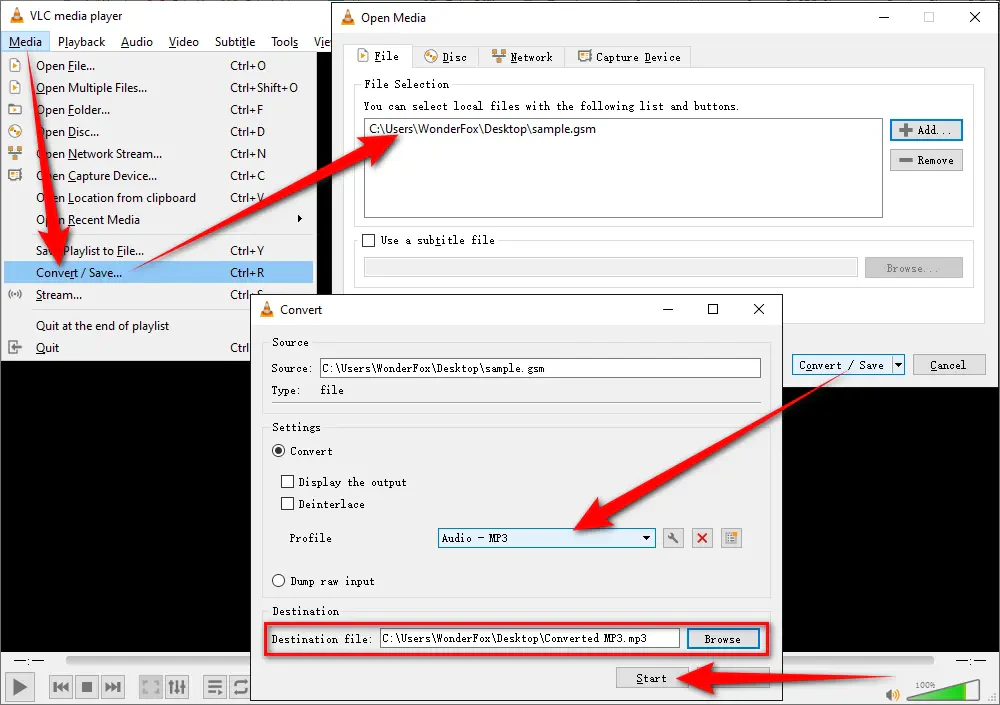Enable the Deinterlace checkbox
1000x705 pixels.
pos(288,503)
